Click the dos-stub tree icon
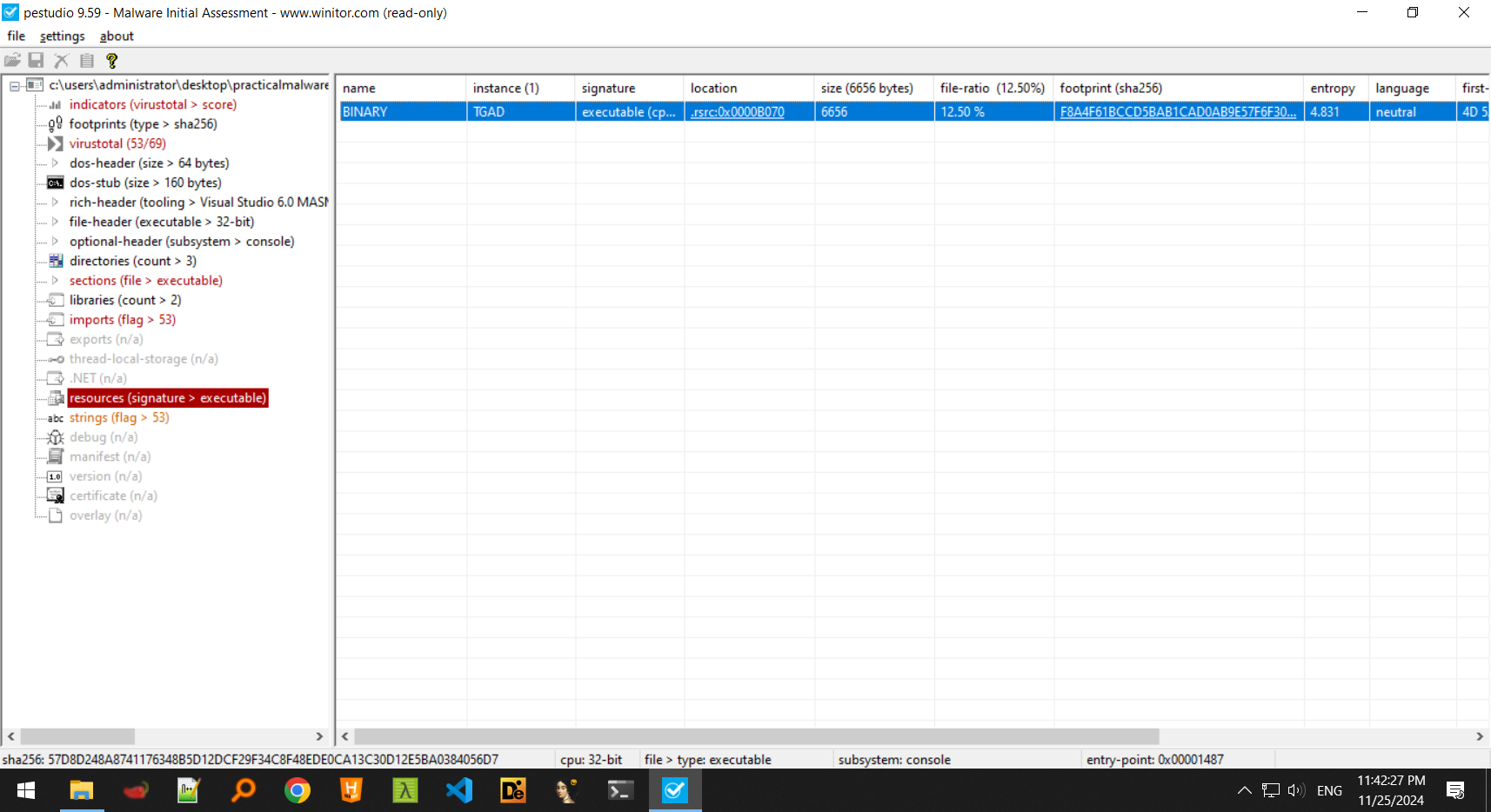1491x812 pixels. pyautogui.click(x=56, y=183)
